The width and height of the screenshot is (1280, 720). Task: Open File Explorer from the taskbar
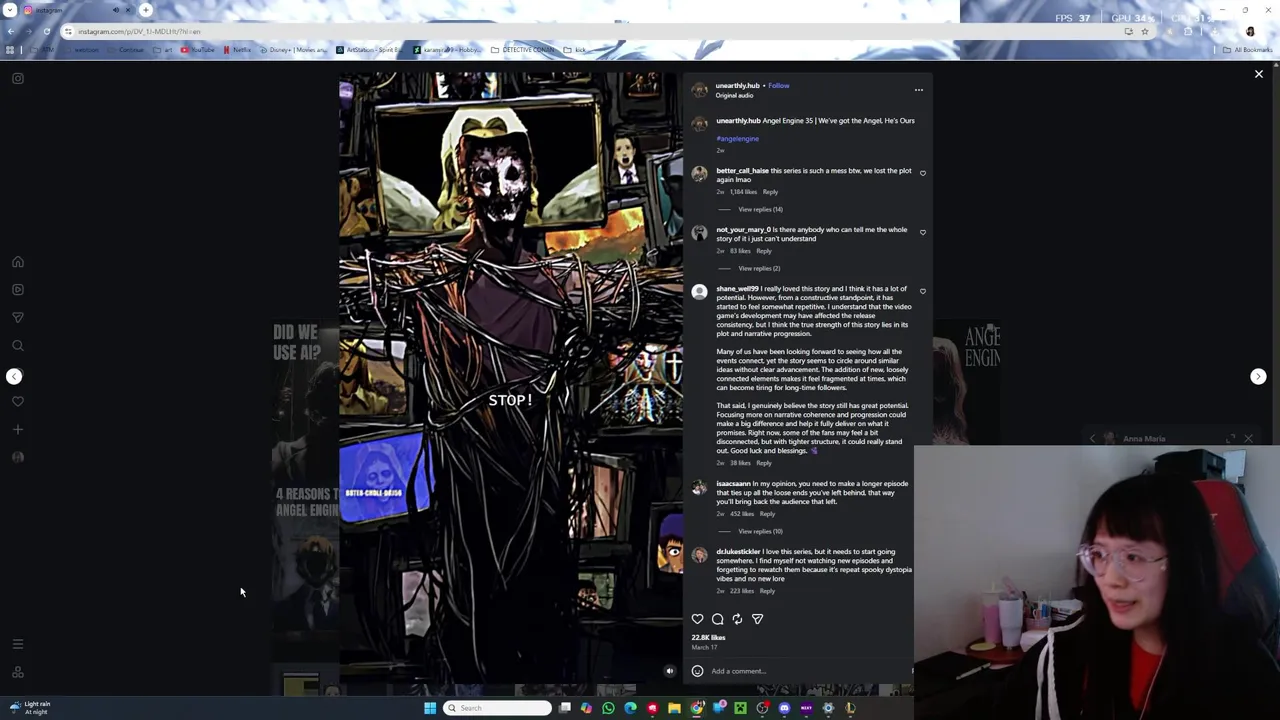[x=674, y=708]
